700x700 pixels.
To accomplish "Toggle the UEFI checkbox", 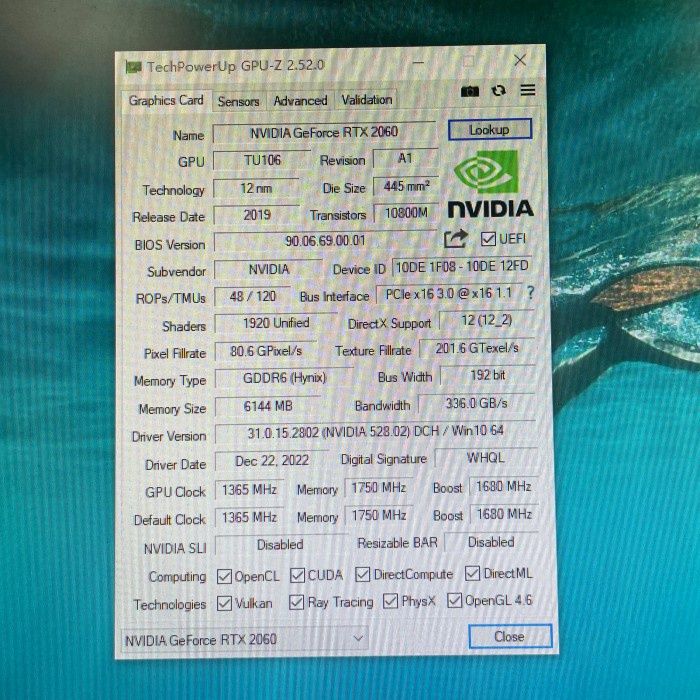I will [x=488, y=239].
